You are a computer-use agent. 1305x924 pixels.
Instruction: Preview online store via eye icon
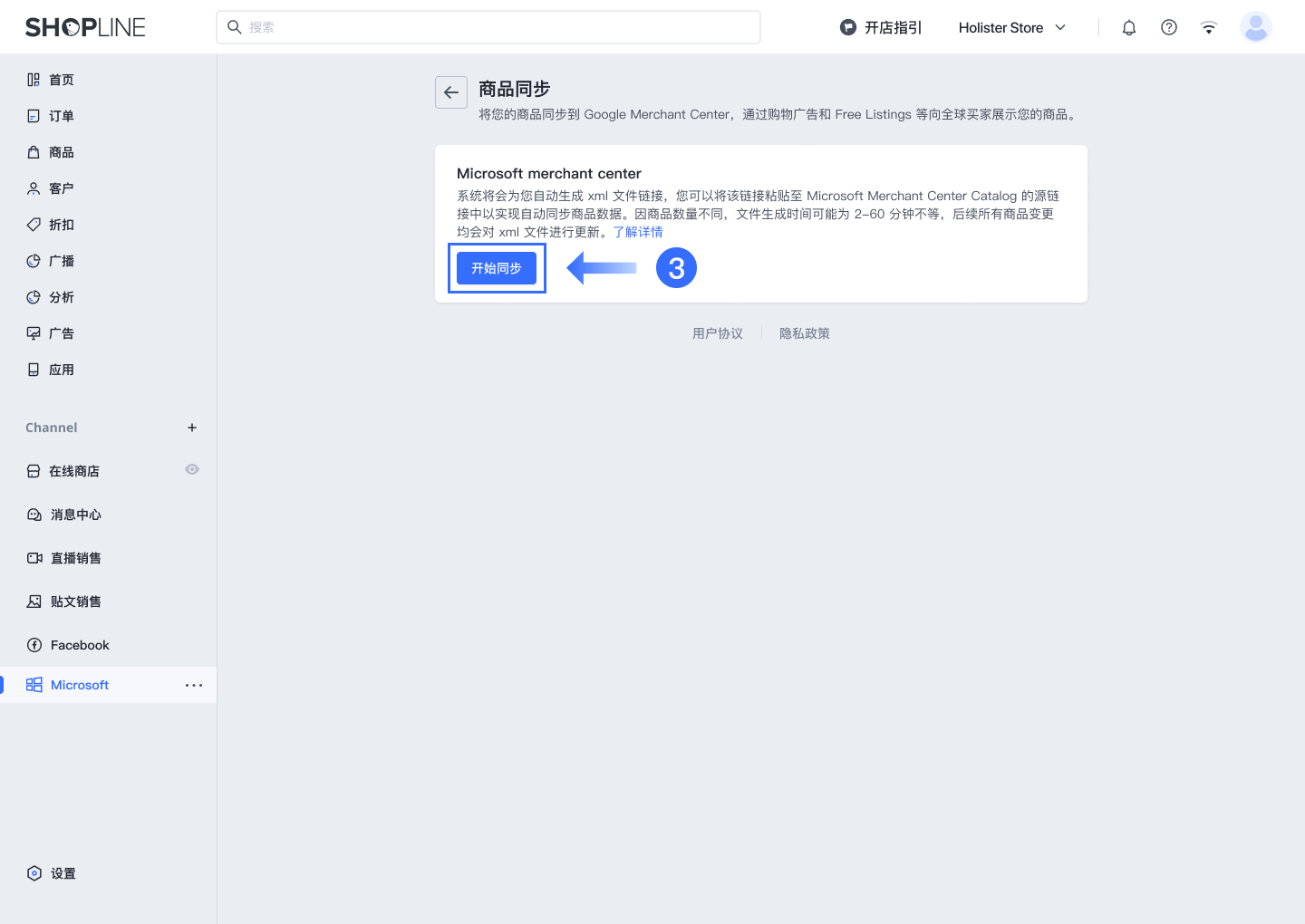tap(192, 469)
